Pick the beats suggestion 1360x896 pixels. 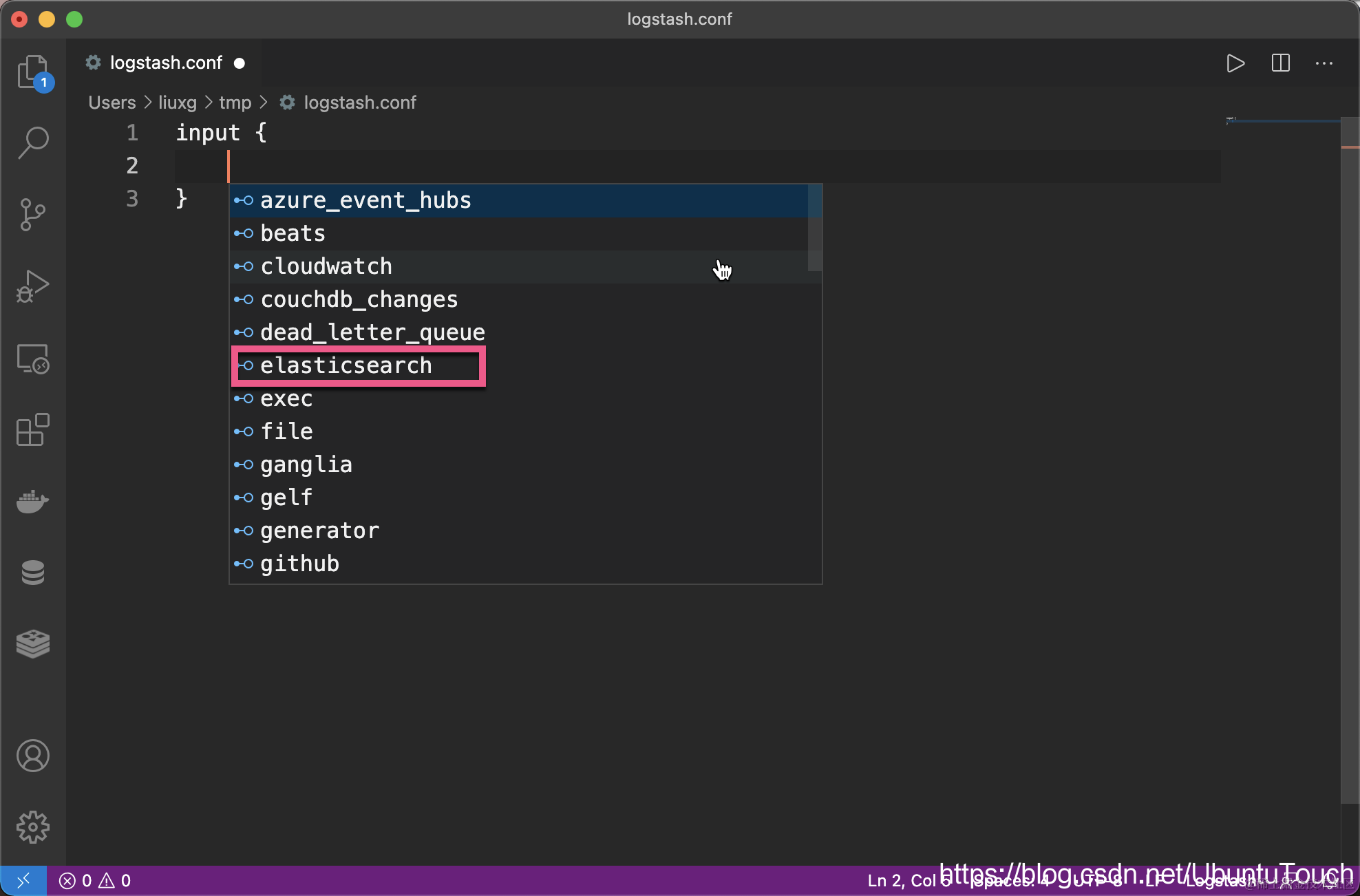(x=293, y=233)
